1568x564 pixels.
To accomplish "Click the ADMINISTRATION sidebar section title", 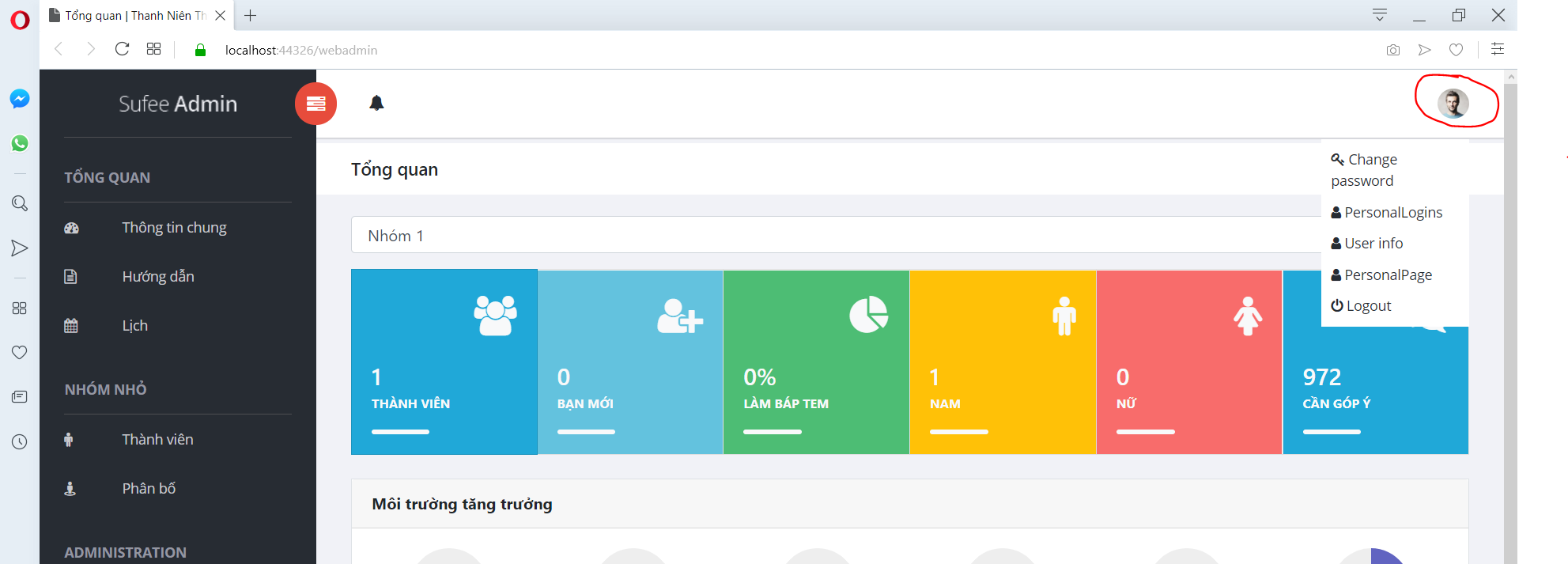I will (x=126, y=553).
